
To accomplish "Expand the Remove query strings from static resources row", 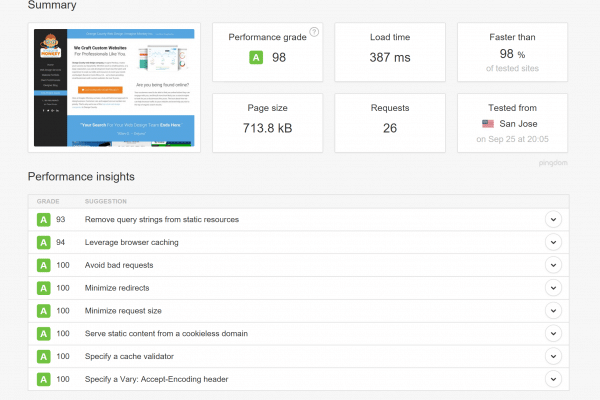I will (x=553, y=220).
